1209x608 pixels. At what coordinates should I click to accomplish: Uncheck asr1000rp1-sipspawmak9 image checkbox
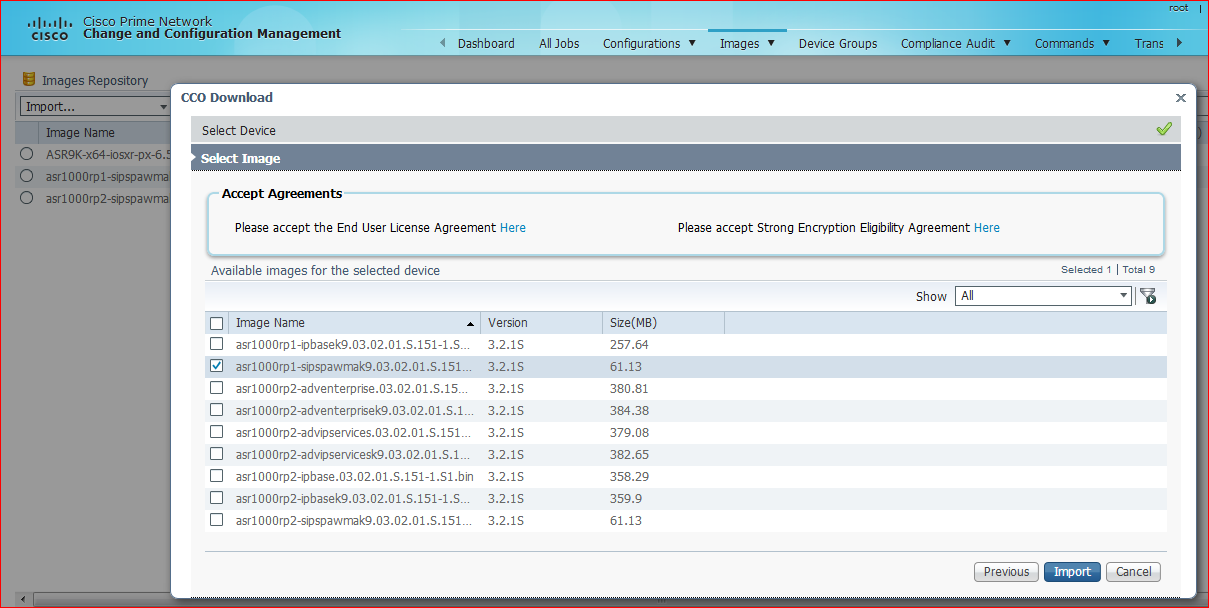pos(216,366)
